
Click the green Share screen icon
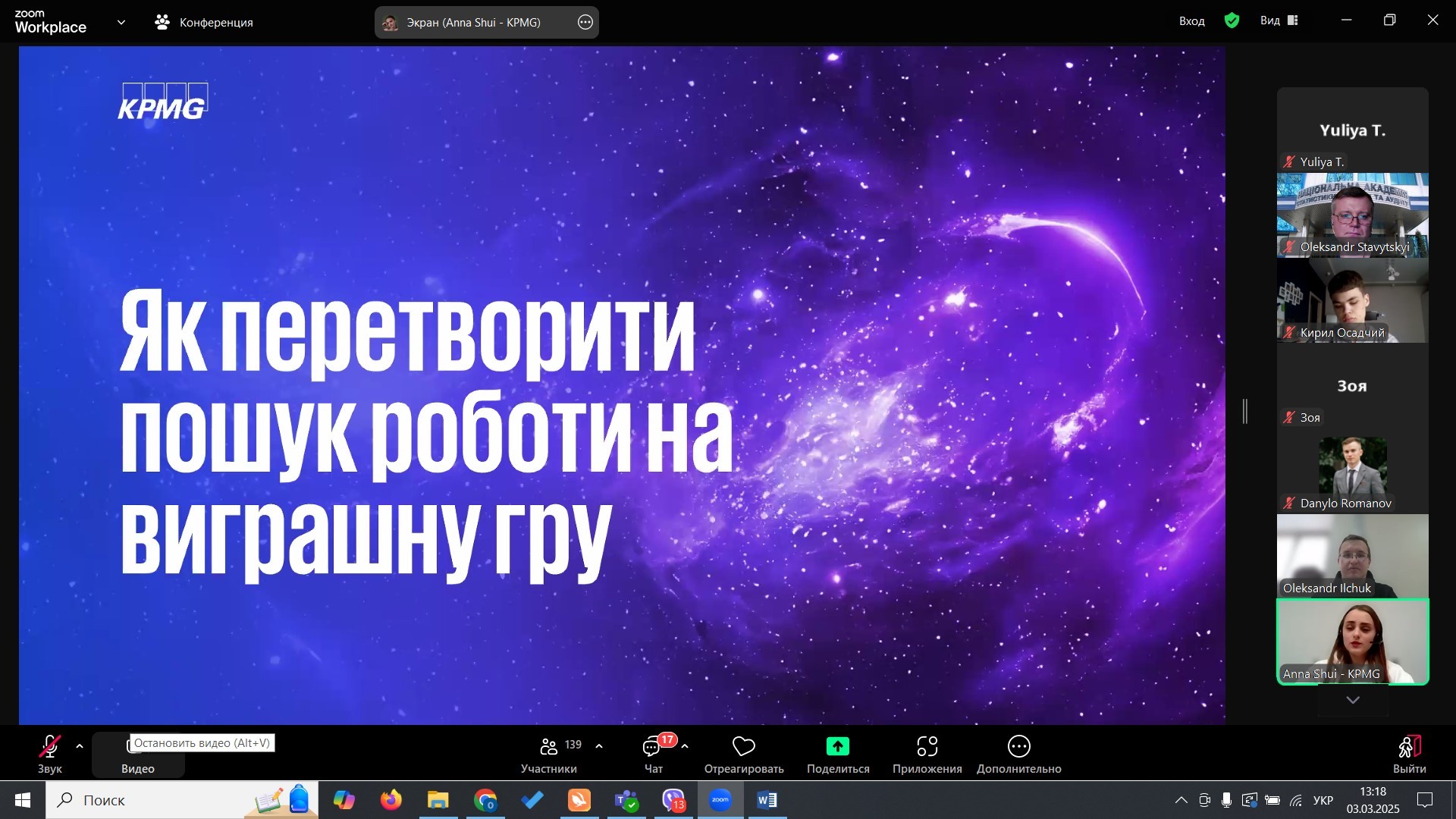tap(837, 747)
